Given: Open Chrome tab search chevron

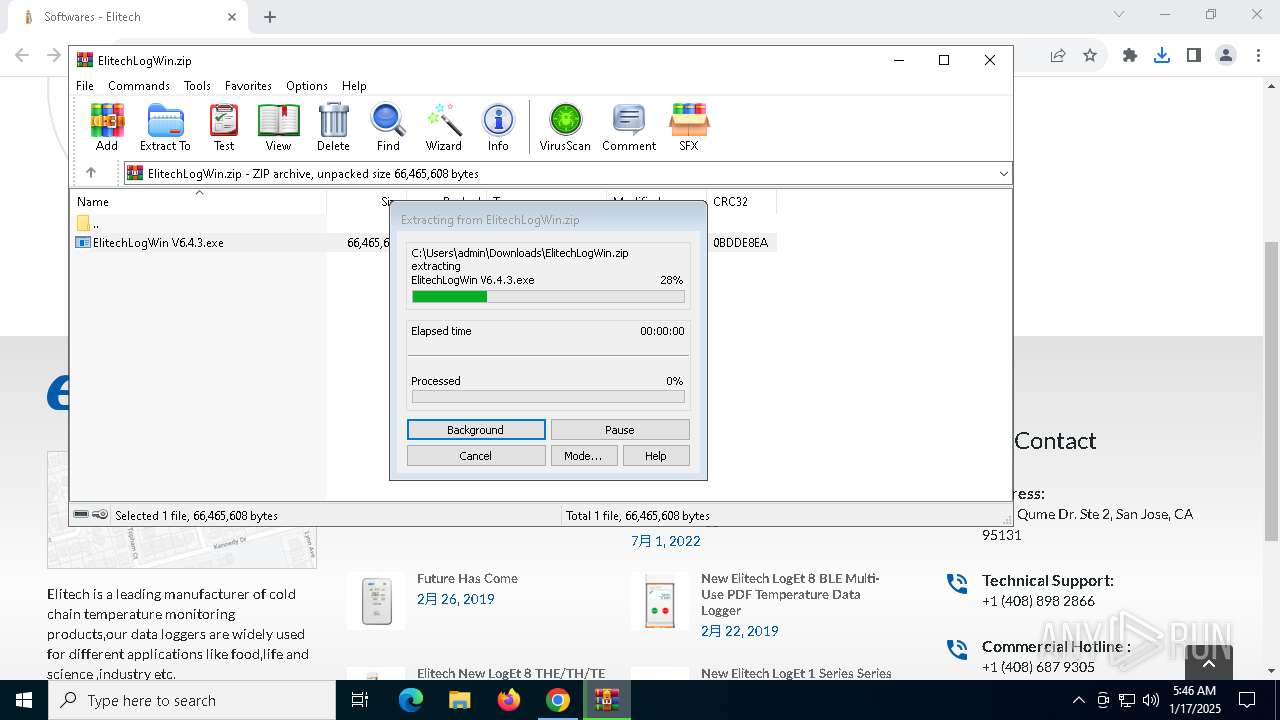Looking at the screenshot, I should click(x=1119, y=14).
